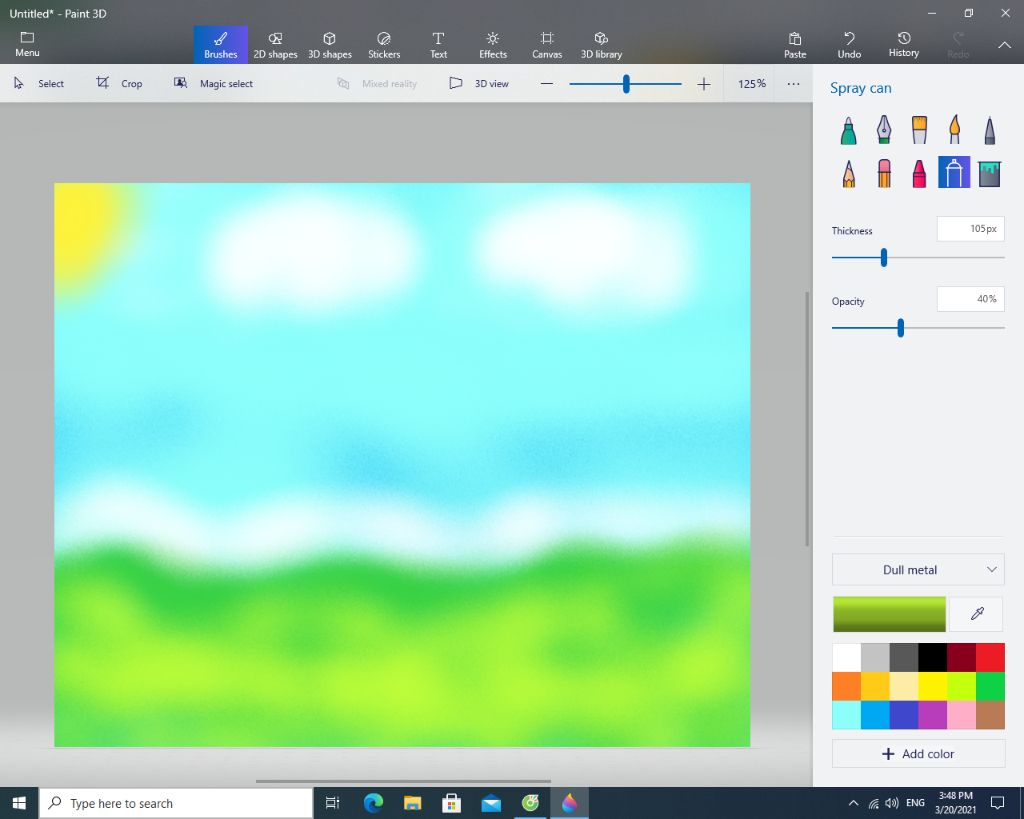Toggle 3D view

479,84
